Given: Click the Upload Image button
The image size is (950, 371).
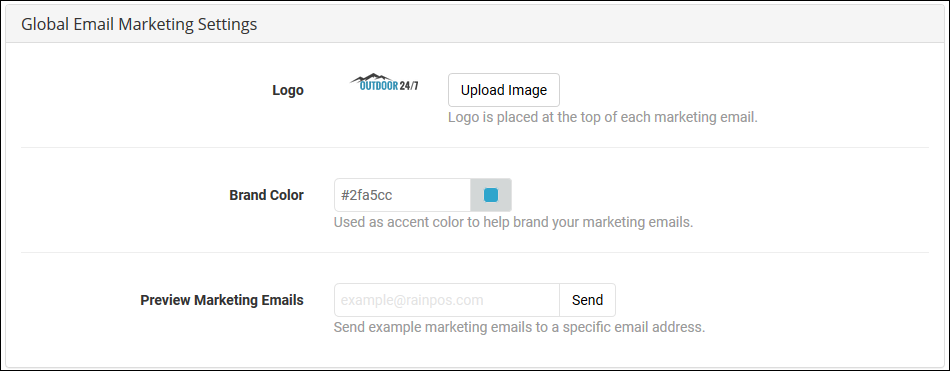Looking at the screenshot, I should coord(503,90).
